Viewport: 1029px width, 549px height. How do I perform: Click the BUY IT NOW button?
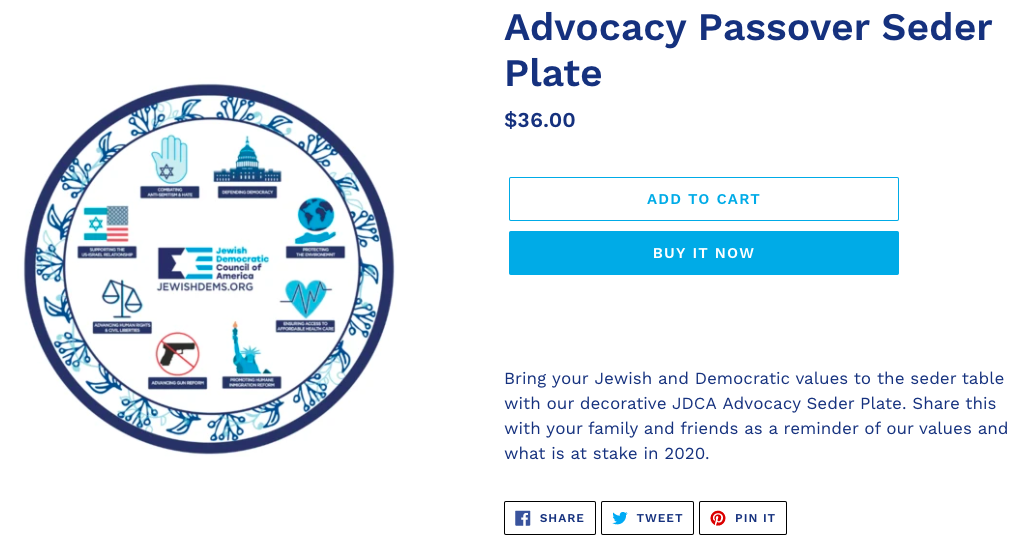[x=704, y=253]
